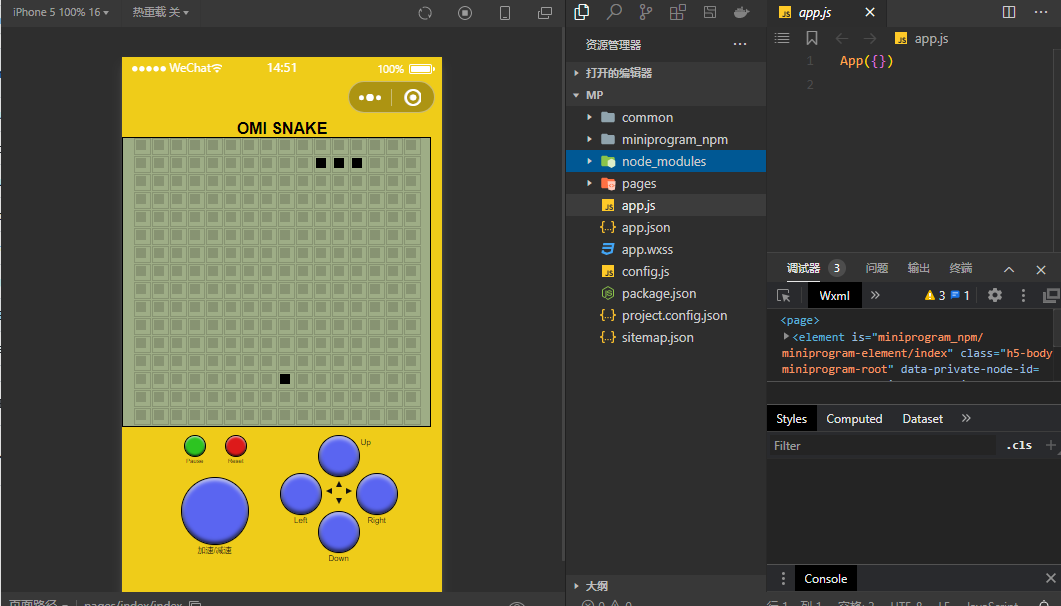Click the large 加速/减速 speed button

pos(215,511)
